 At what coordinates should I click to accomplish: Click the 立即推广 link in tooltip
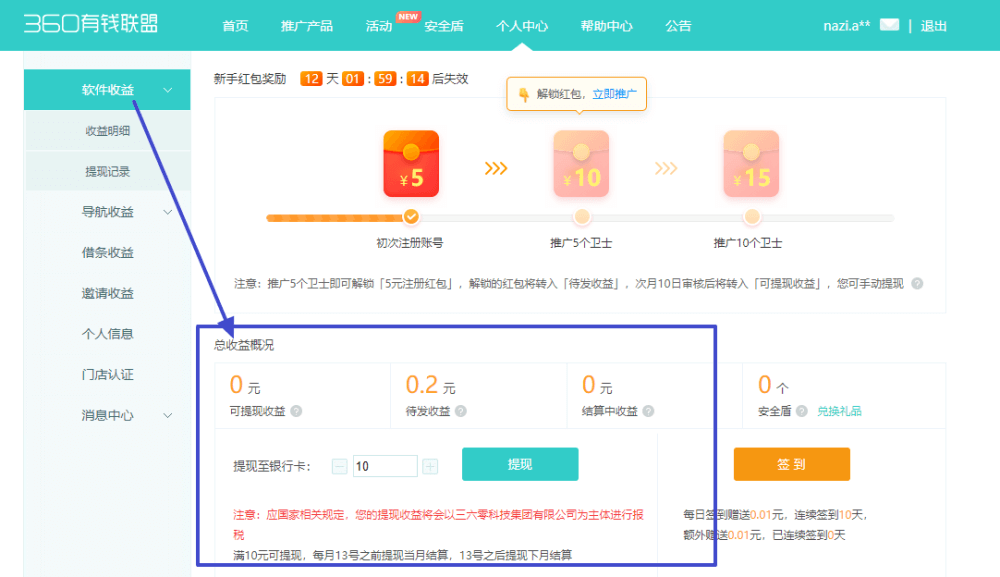click(x=614, y=94)
